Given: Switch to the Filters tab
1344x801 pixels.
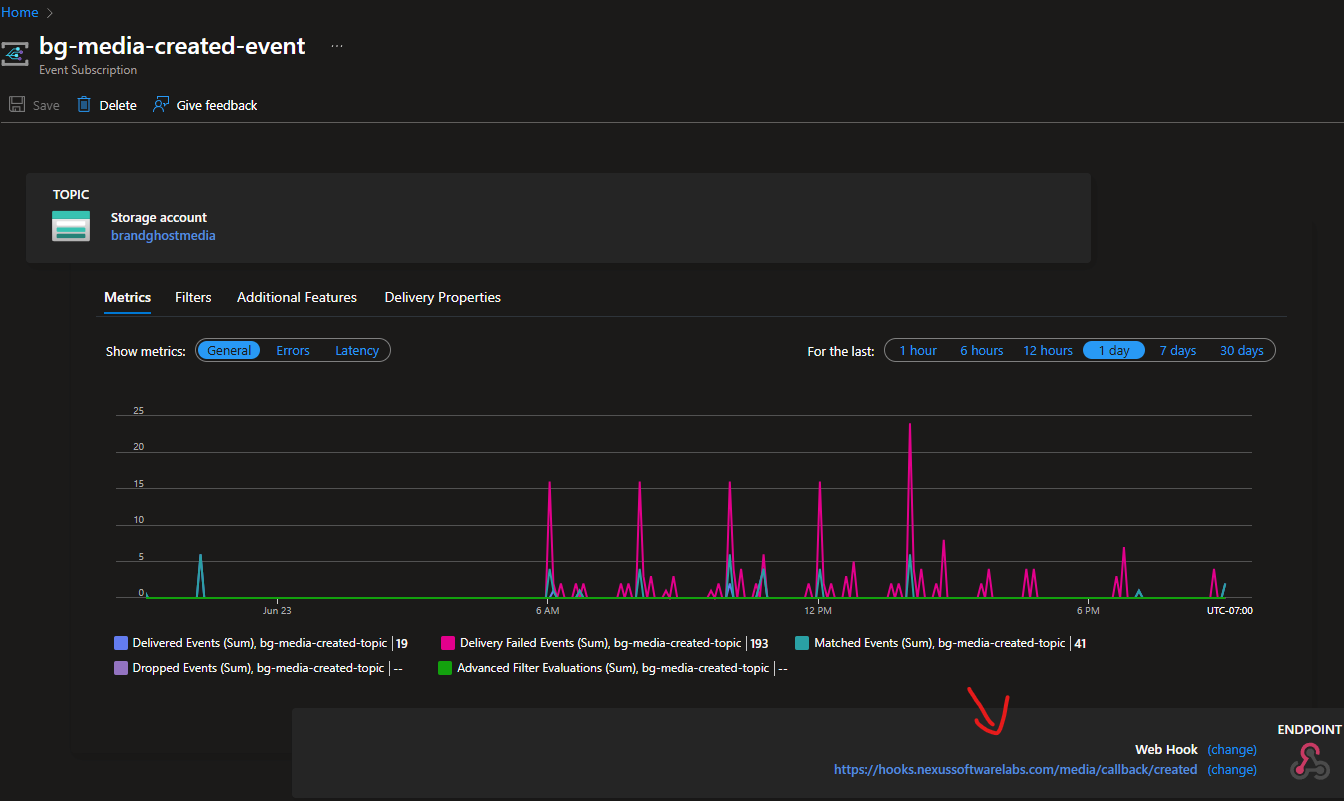Looking at the screenshot, I should click(193, 298).
